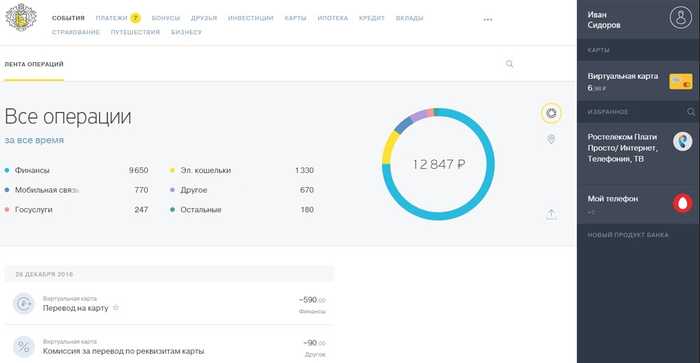Click the search magnifier in operations feed

point(509,64)
